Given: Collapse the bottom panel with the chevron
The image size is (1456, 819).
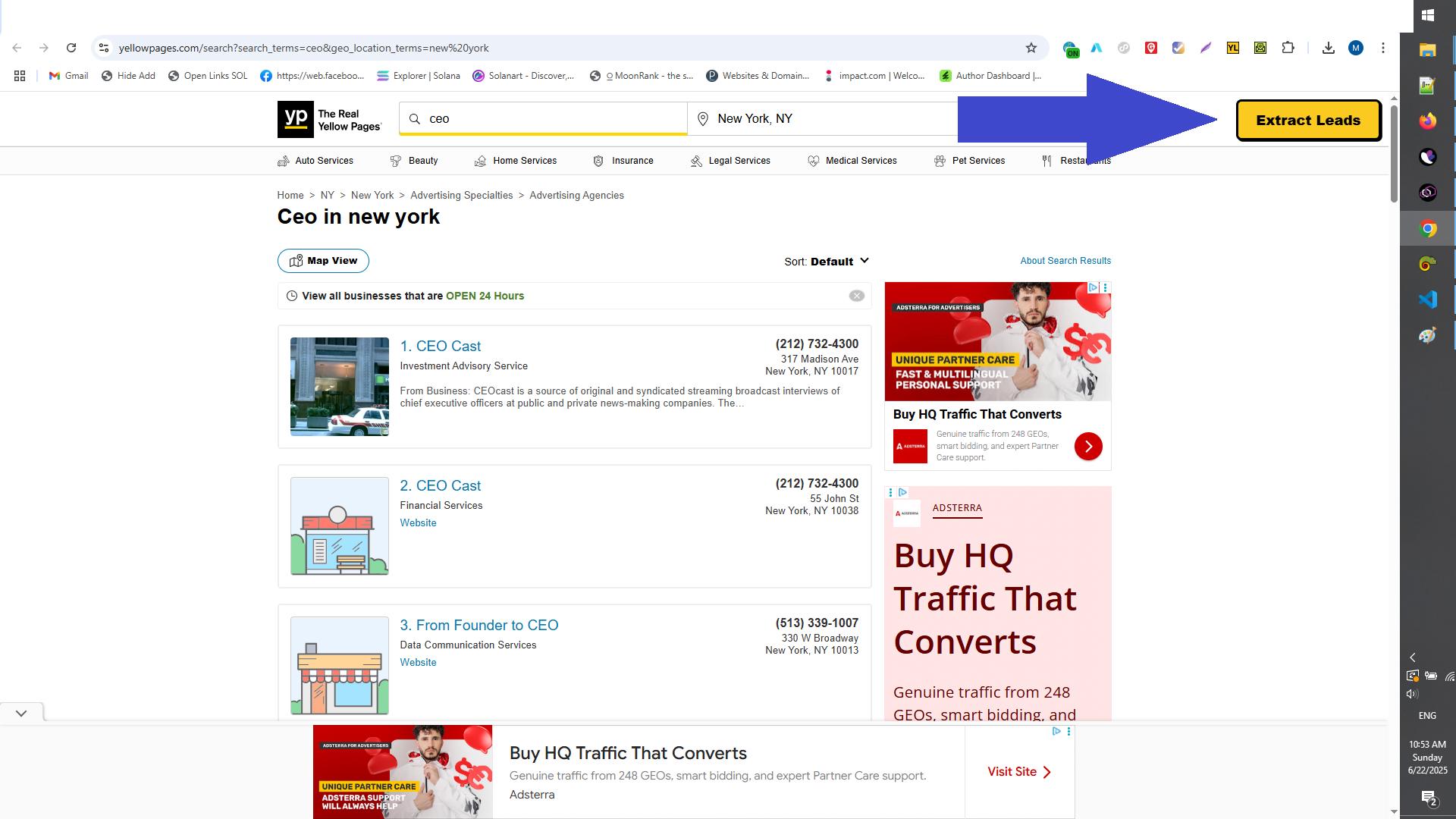Looking at the screenshot, I should click(21, 712).
